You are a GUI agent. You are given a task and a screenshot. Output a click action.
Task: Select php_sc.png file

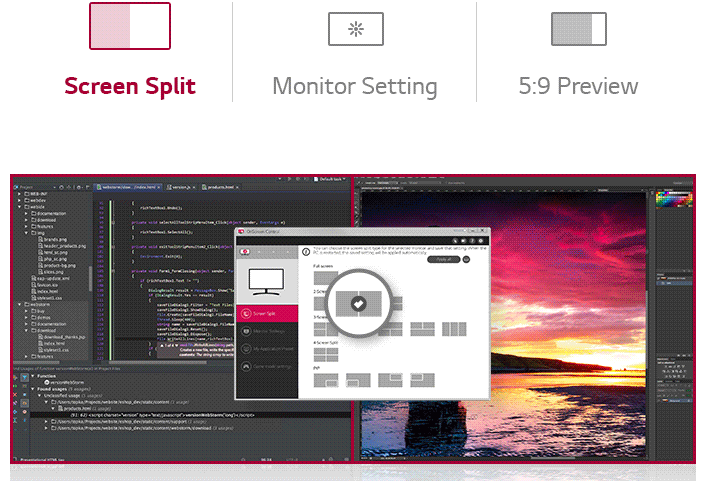coord(52,259)
